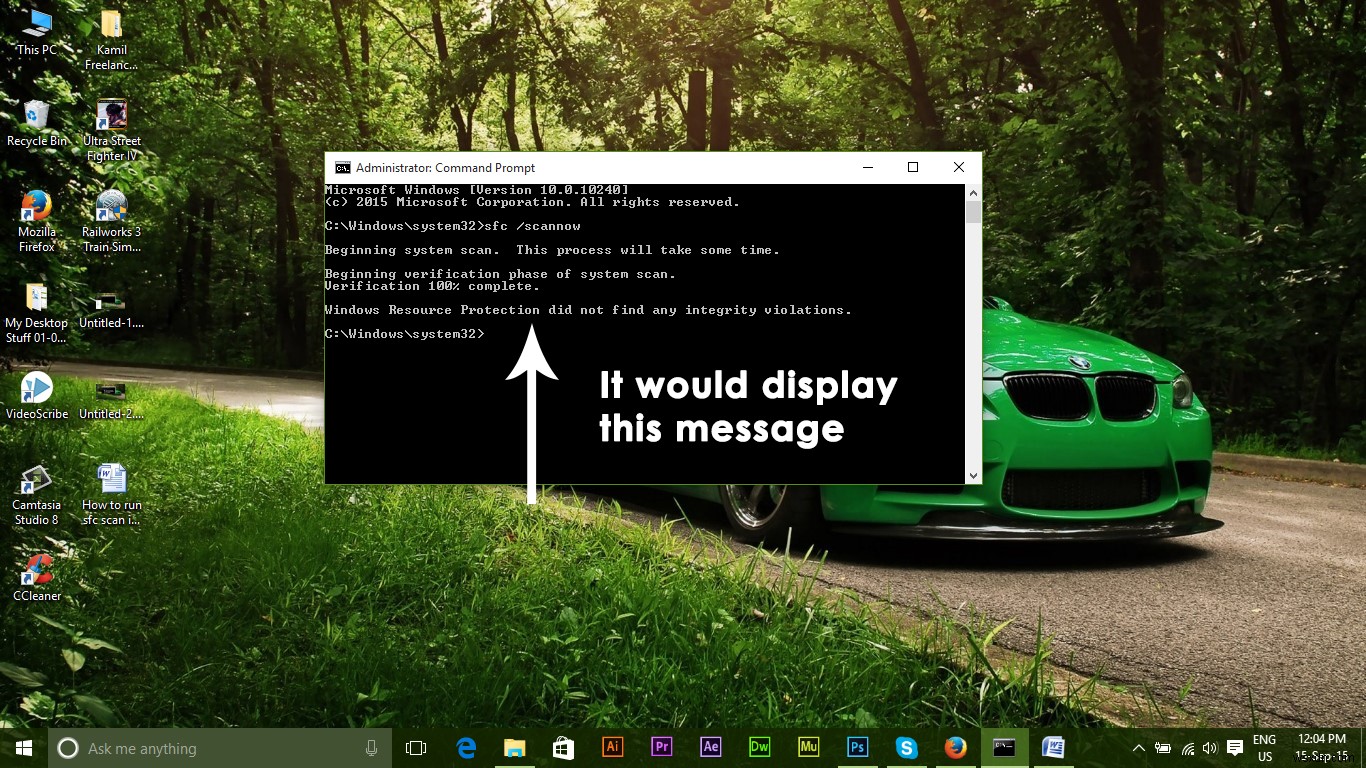Open Command Prompt system menu icon in title bar
The width and height of the screenshot is (1366, 768).
[x=342, y=168]
